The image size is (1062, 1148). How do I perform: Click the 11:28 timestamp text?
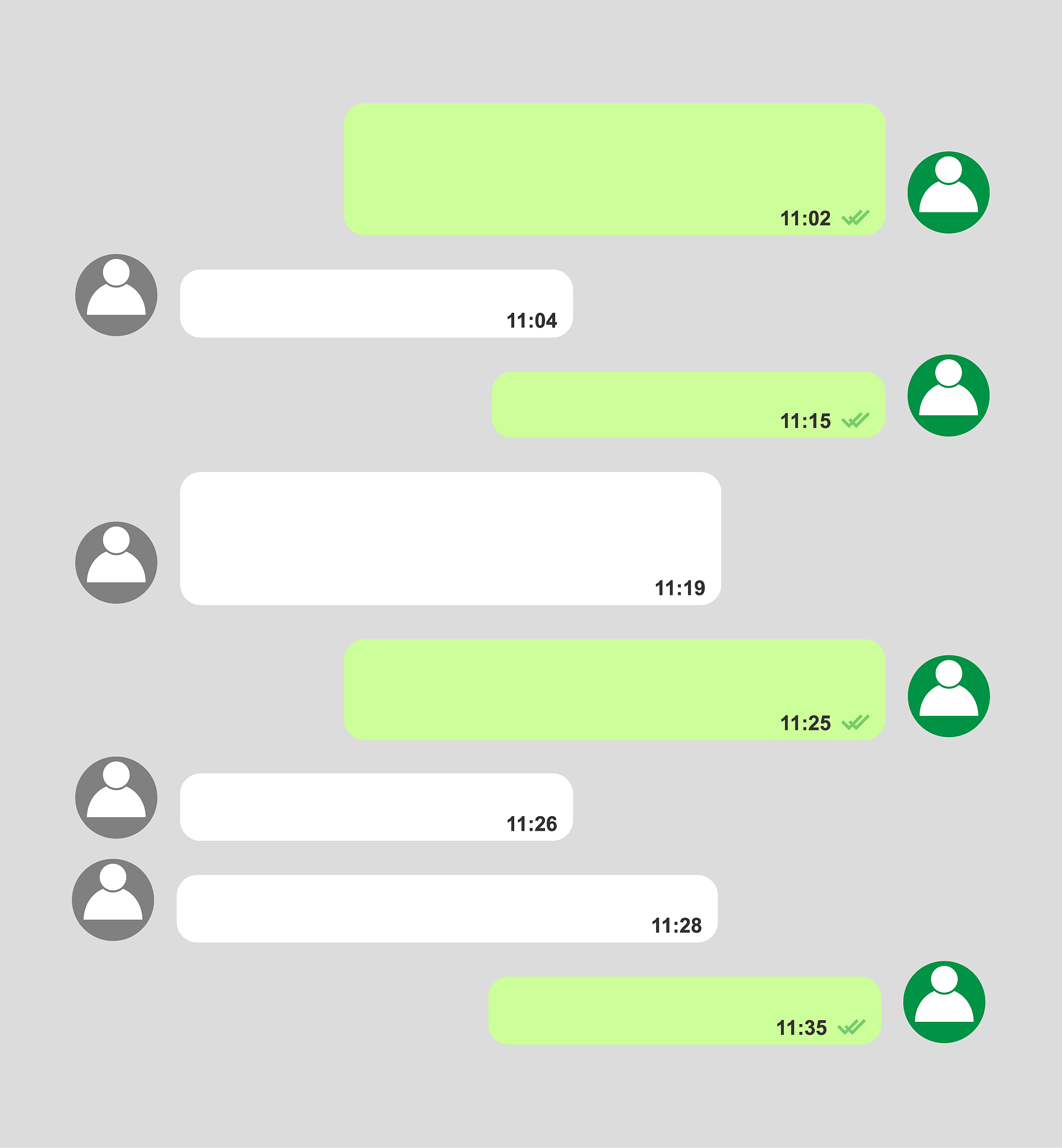676,925
